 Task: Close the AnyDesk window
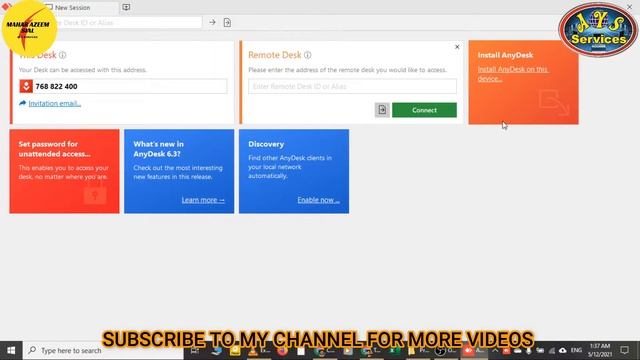tap(629, 7)
